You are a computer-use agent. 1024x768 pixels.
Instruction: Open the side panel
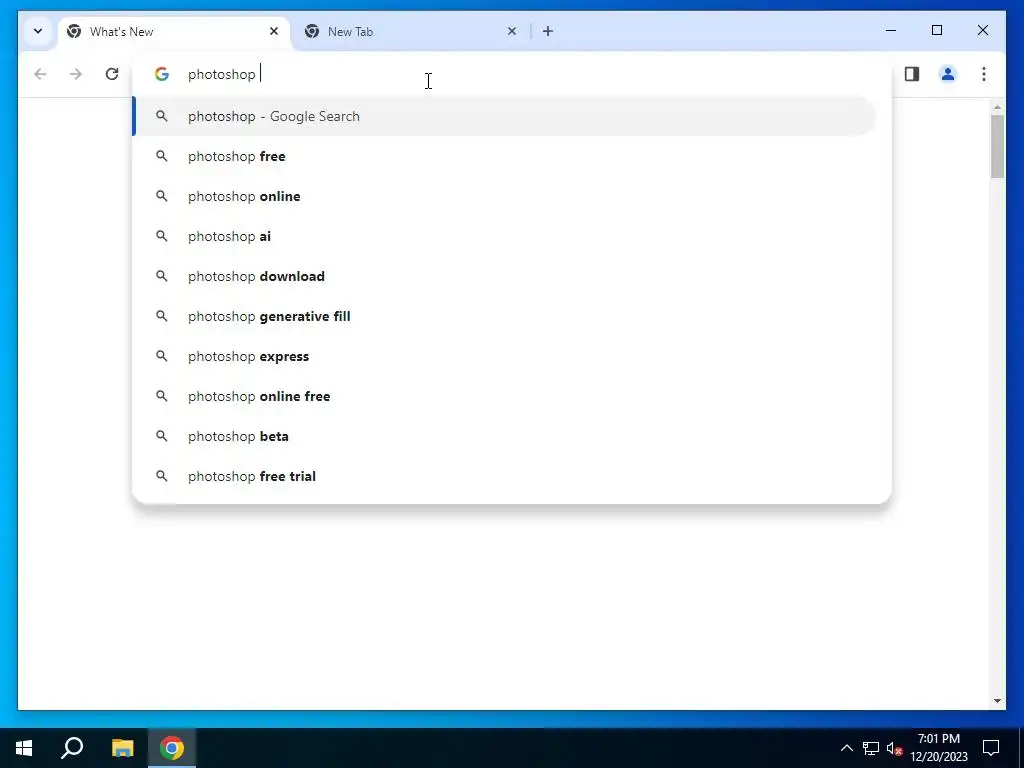click(x=912, y=74)
